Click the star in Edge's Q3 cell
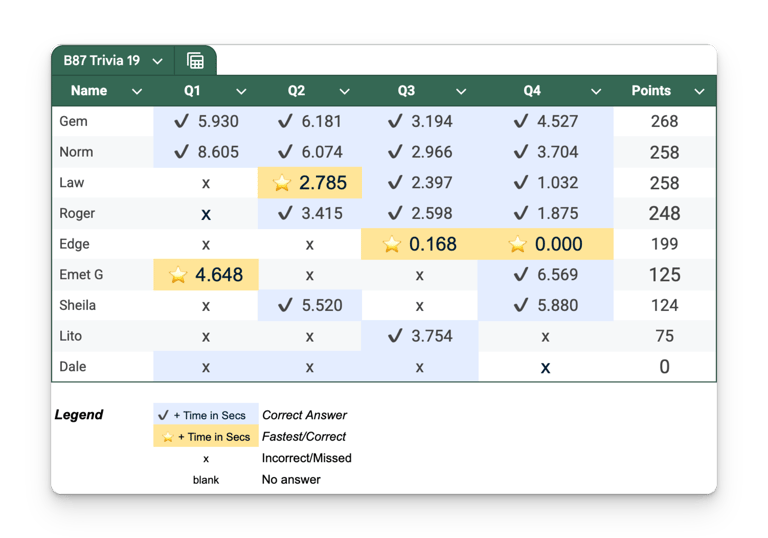768x538 pixels. point(391,244)
